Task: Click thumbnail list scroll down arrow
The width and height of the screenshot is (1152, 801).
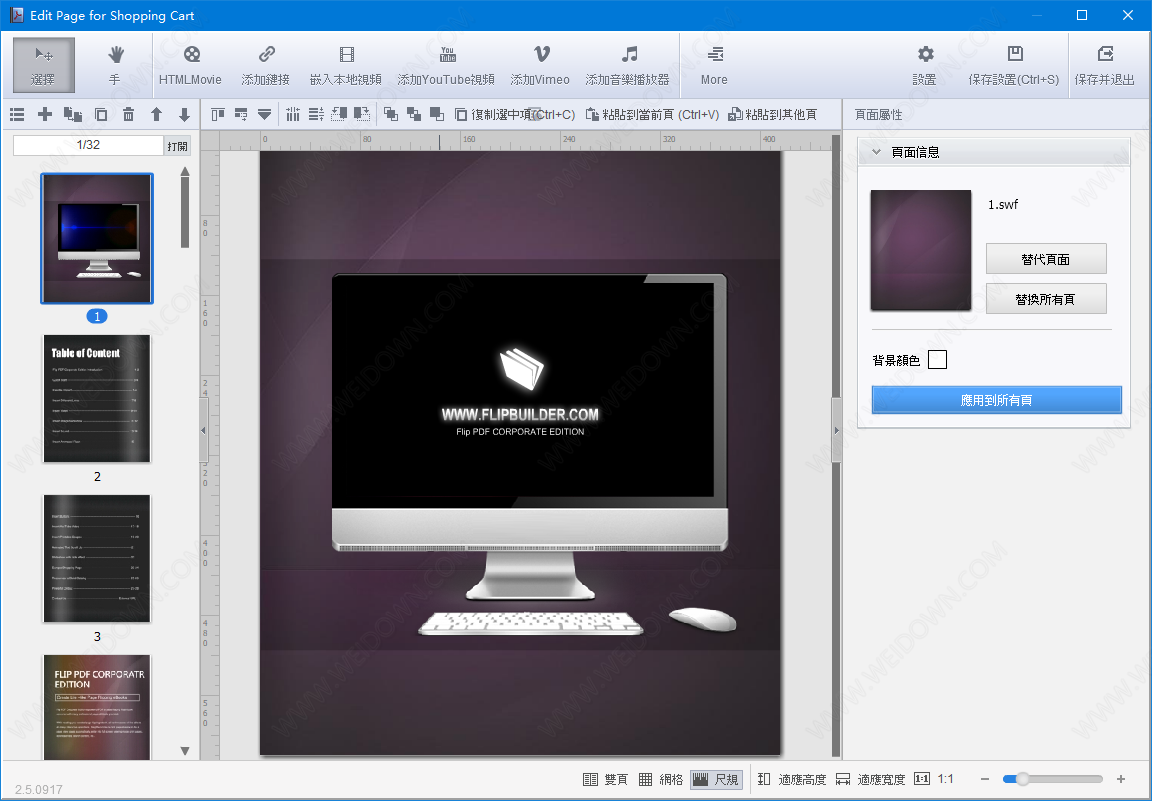Action: click(x=185, y=751)
